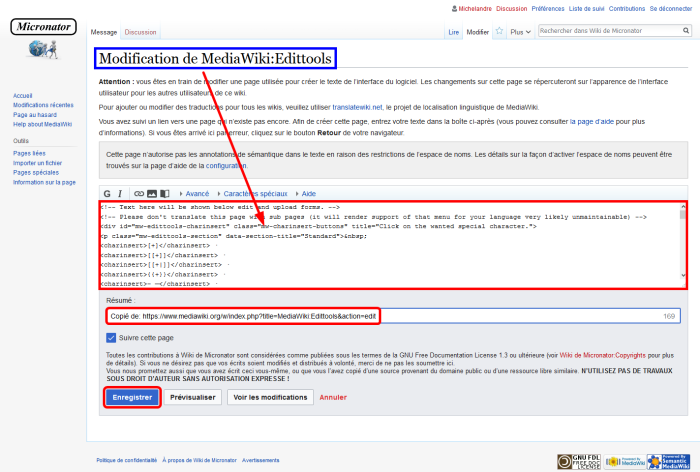The image size is (700, 472).
Task: Open the configuration help link
Action: tap(226, 166)
